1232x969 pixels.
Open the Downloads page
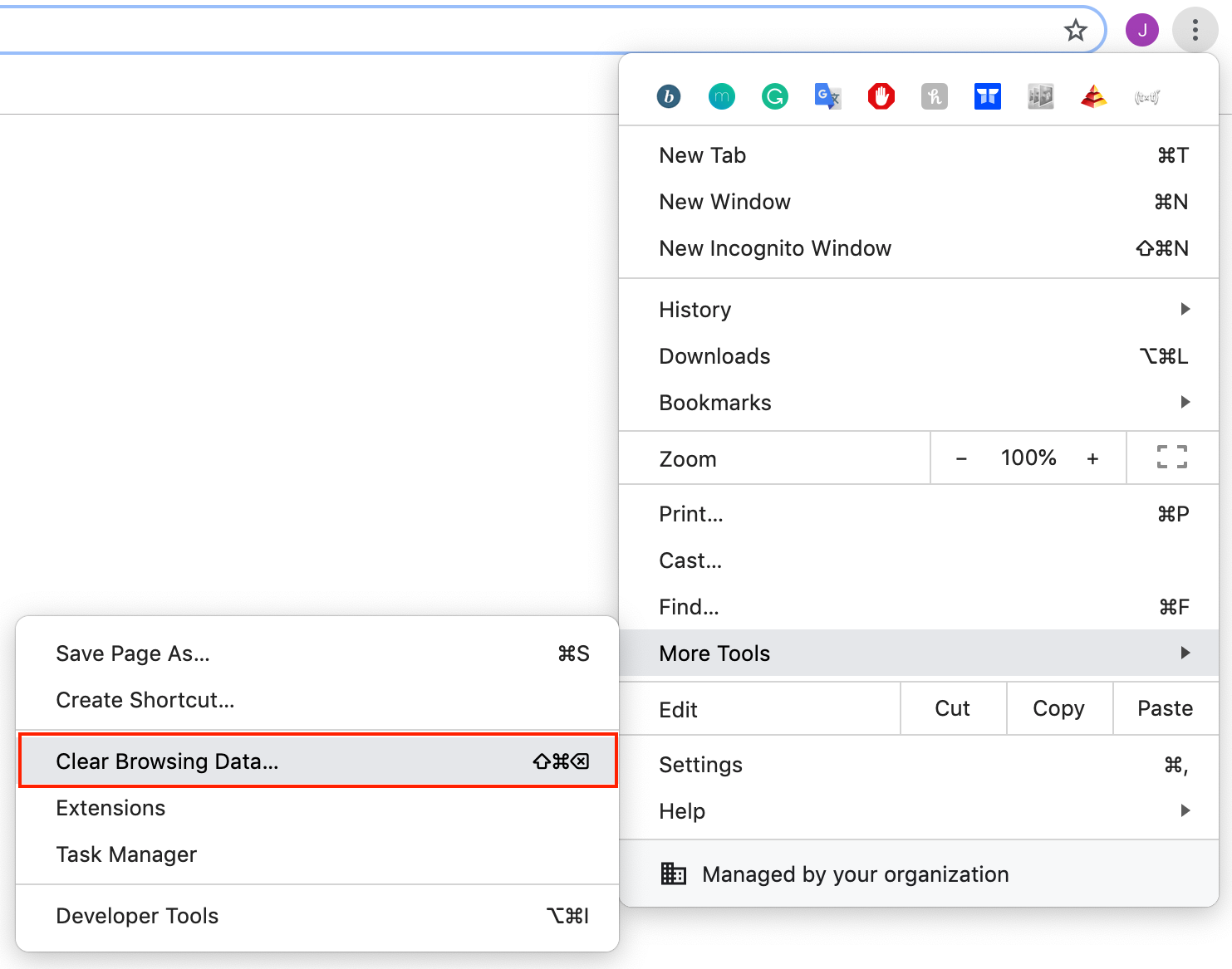click(x=919, y=356)
